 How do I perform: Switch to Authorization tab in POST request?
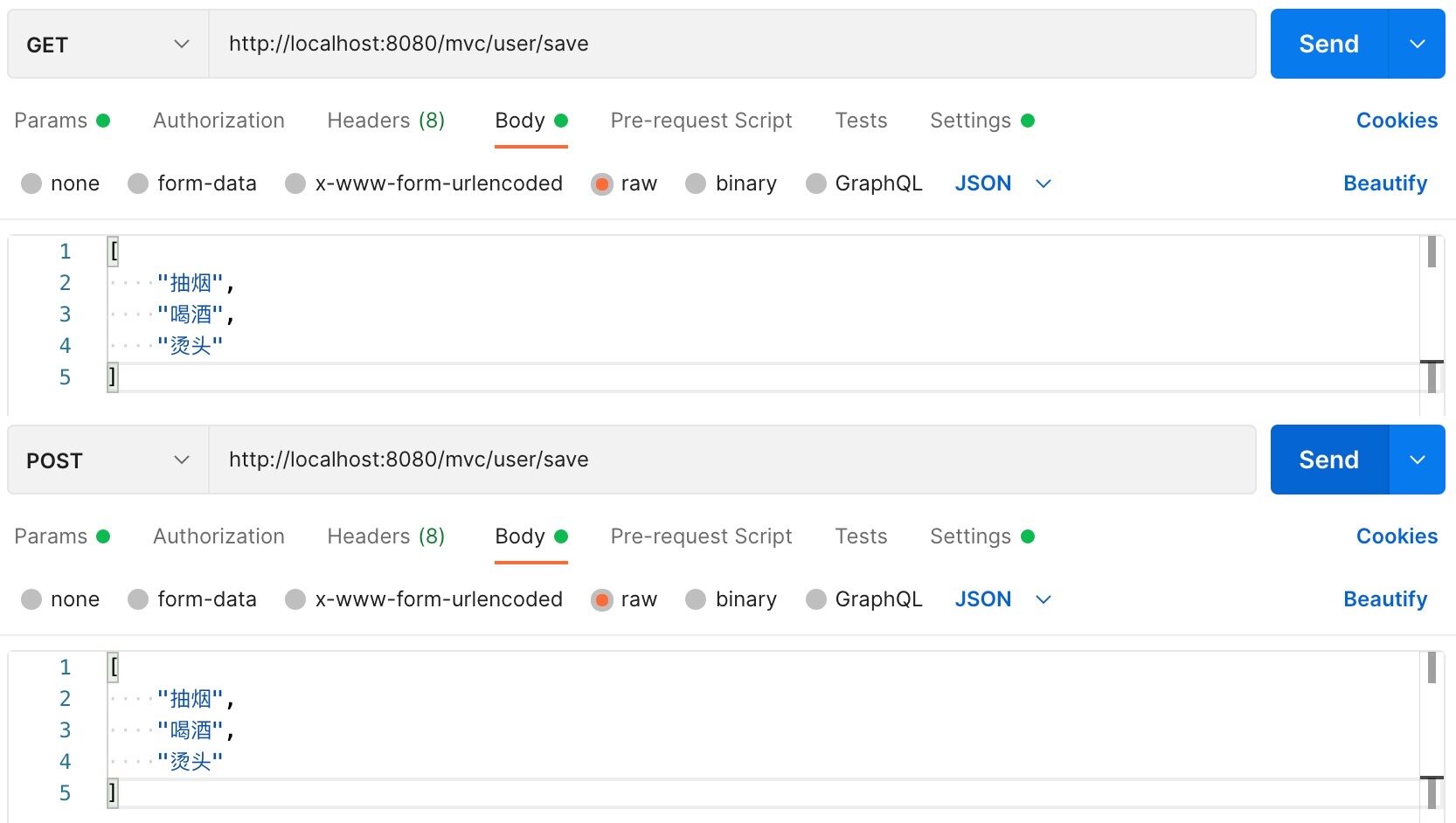point(218,536)
